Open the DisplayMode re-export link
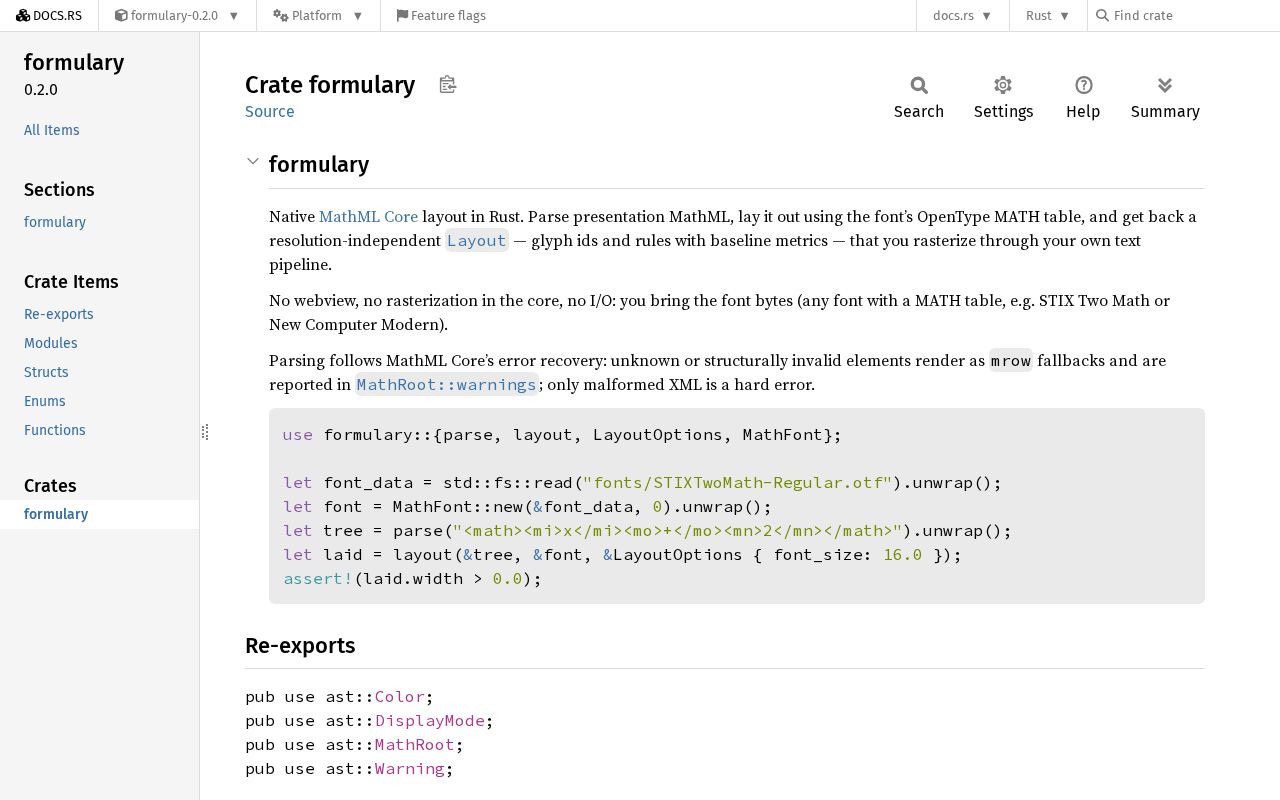The width and height of the screenshot is (1280, 800). click(430, 720)
